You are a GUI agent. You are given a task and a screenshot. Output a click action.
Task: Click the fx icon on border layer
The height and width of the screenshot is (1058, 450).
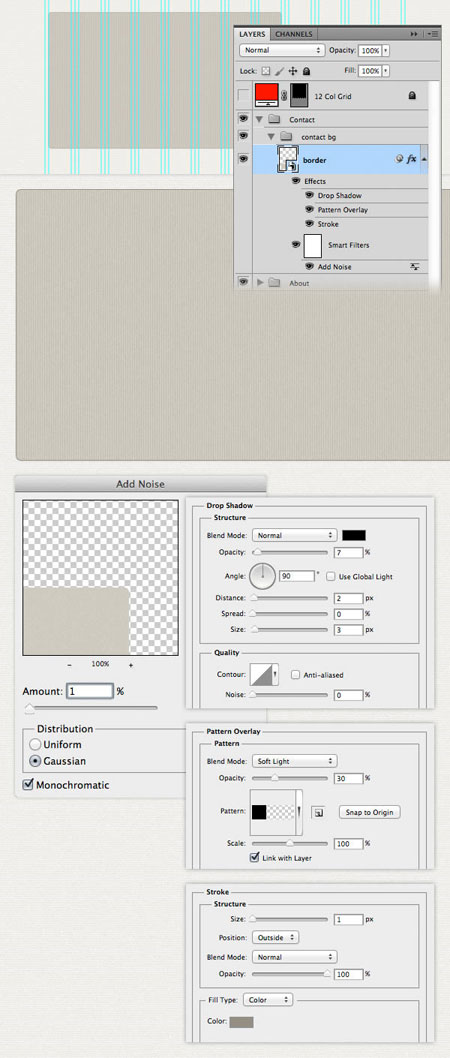(411, 160)
